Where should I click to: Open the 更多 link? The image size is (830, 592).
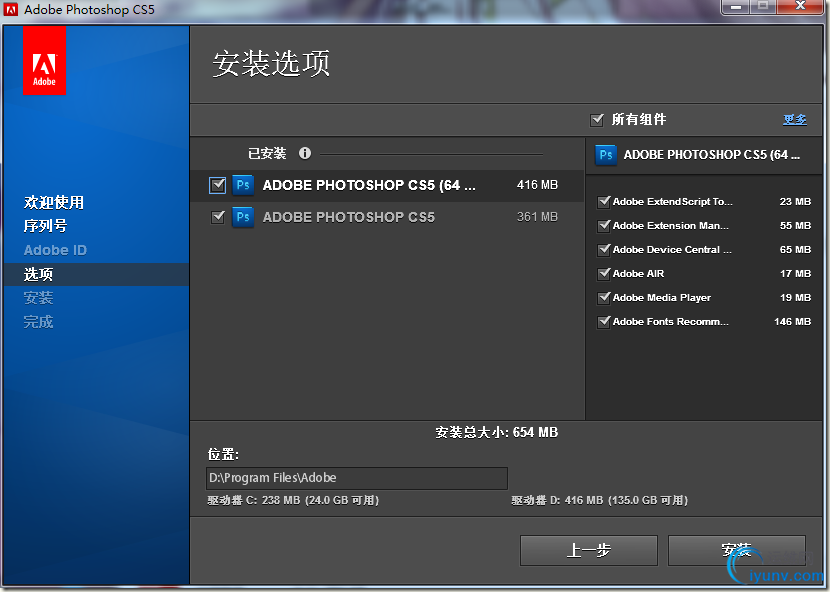795,120
